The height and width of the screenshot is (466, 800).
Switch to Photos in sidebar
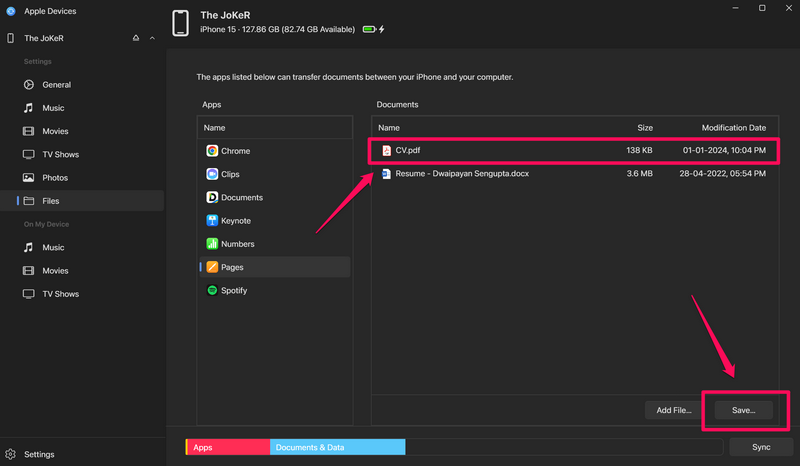click(x=55, y=178)
